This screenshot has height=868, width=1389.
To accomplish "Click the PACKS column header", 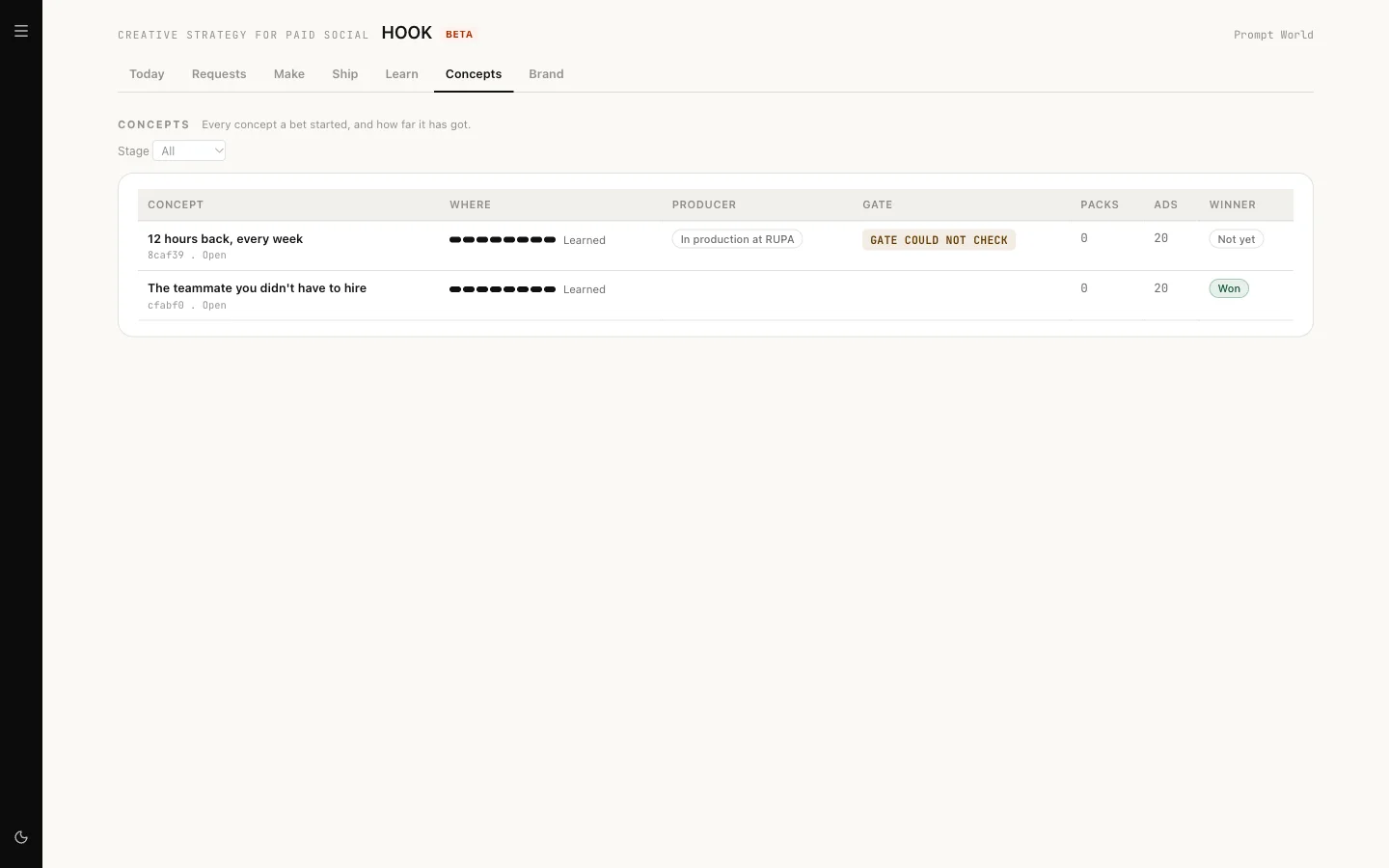I will [1100, 204].
